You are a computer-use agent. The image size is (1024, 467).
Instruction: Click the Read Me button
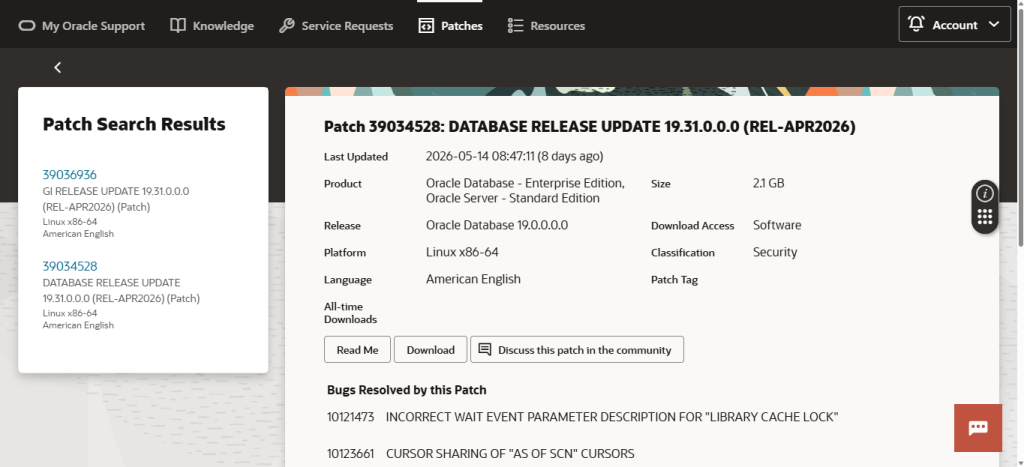(x=357, y=349)
